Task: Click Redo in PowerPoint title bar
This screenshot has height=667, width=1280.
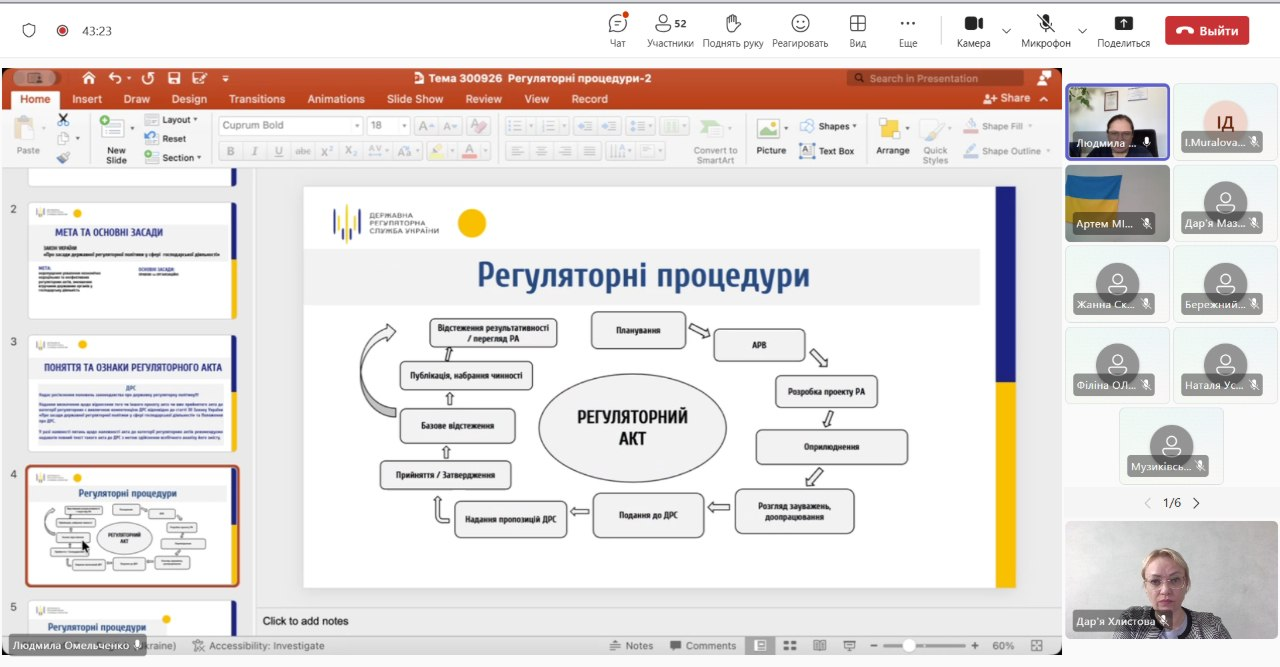Action: click(x=148, y=78)
